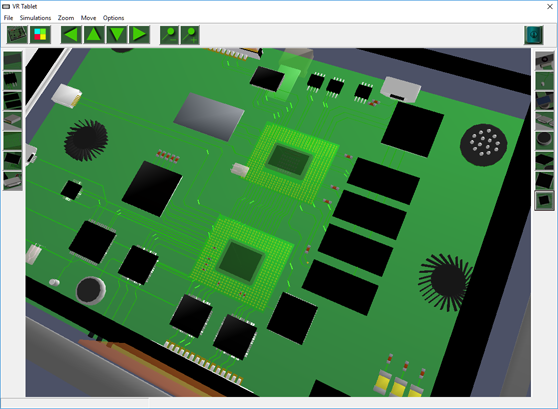This screenshot has height=409, width=558.
Task: Select the camera lens thumbnail at top right
Action: click(x=544, y=61)
